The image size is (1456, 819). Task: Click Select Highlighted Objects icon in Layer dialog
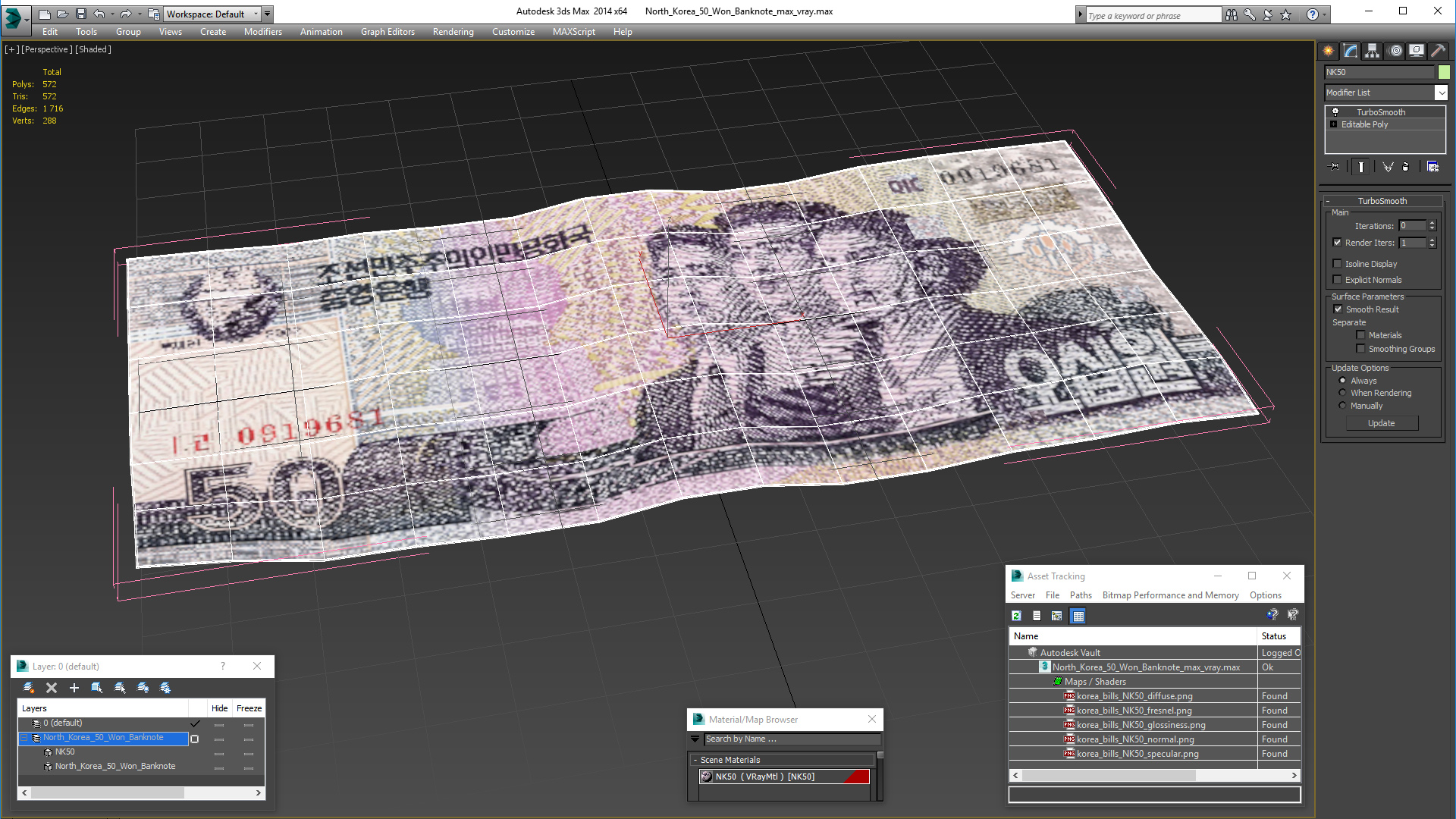(97, 688)
